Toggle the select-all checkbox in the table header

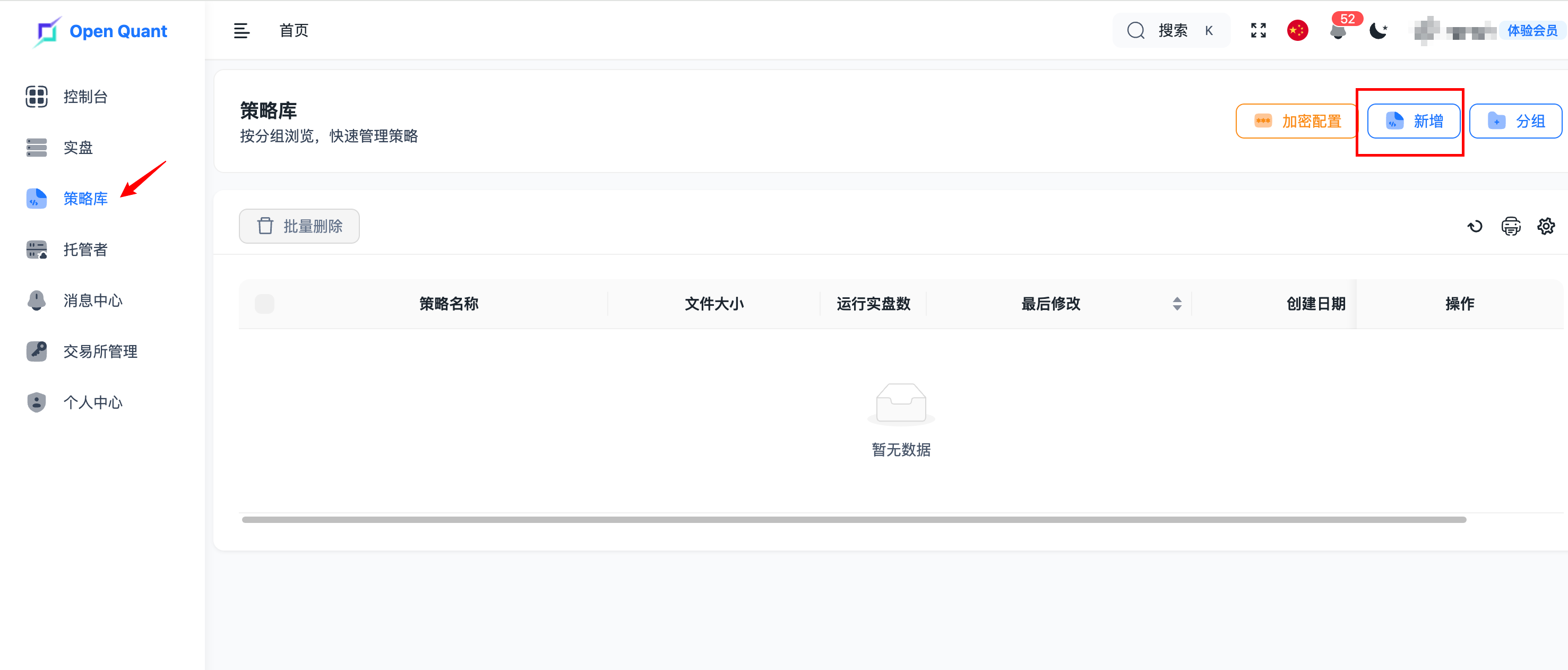264,303
